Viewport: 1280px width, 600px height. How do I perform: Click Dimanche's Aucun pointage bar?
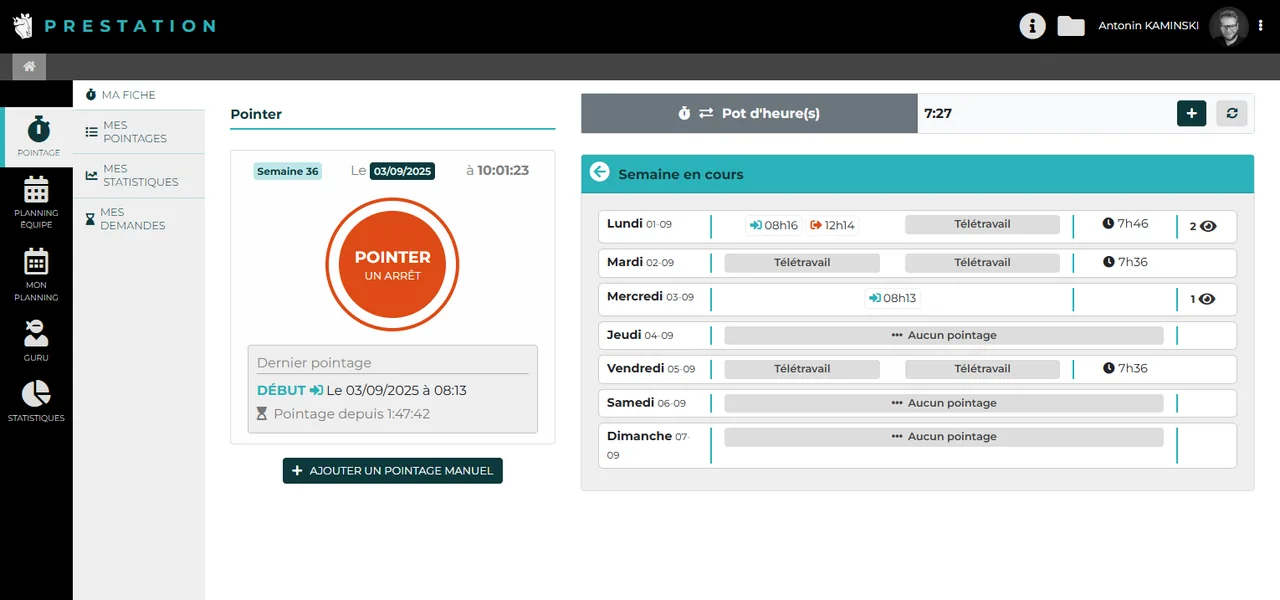pyautogui.click(x=944, y=437)
